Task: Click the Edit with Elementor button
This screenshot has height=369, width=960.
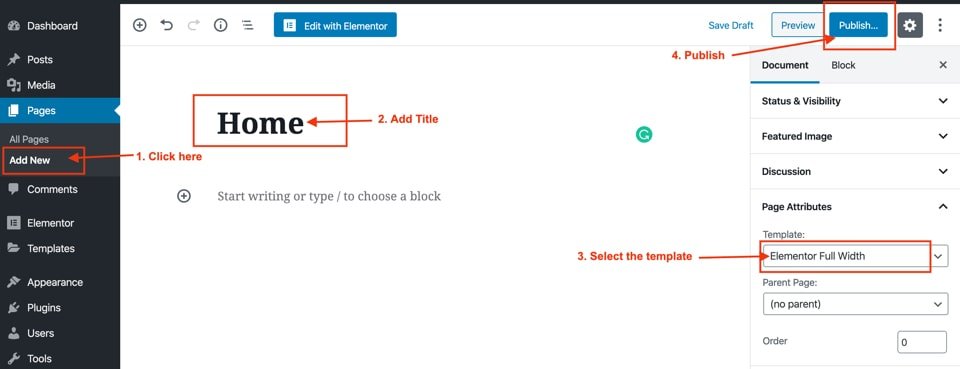Action: (335, 26)
